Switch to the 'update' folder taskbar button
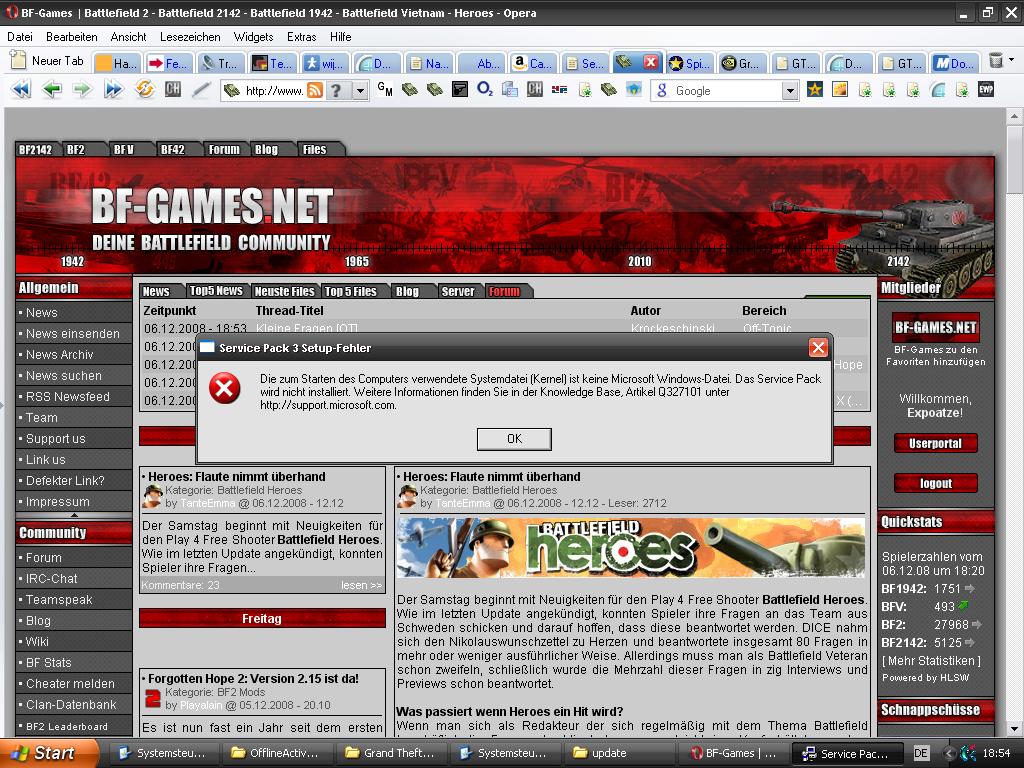1024x768 pixels. click(617, 753)
